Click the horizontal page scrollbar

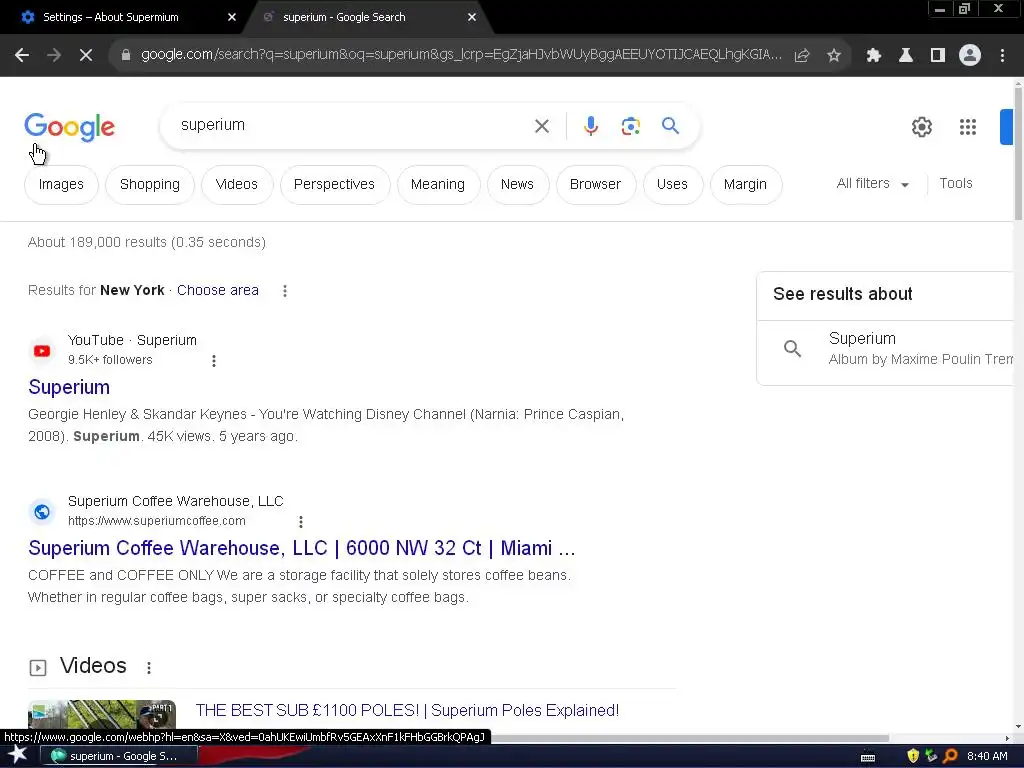689,738
